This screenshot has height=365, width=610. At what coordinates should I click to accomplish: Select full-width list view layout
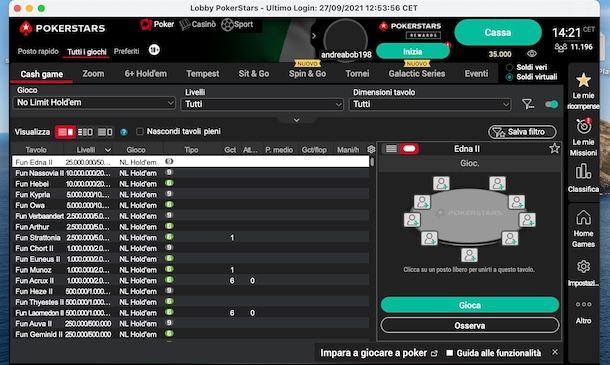65,132
